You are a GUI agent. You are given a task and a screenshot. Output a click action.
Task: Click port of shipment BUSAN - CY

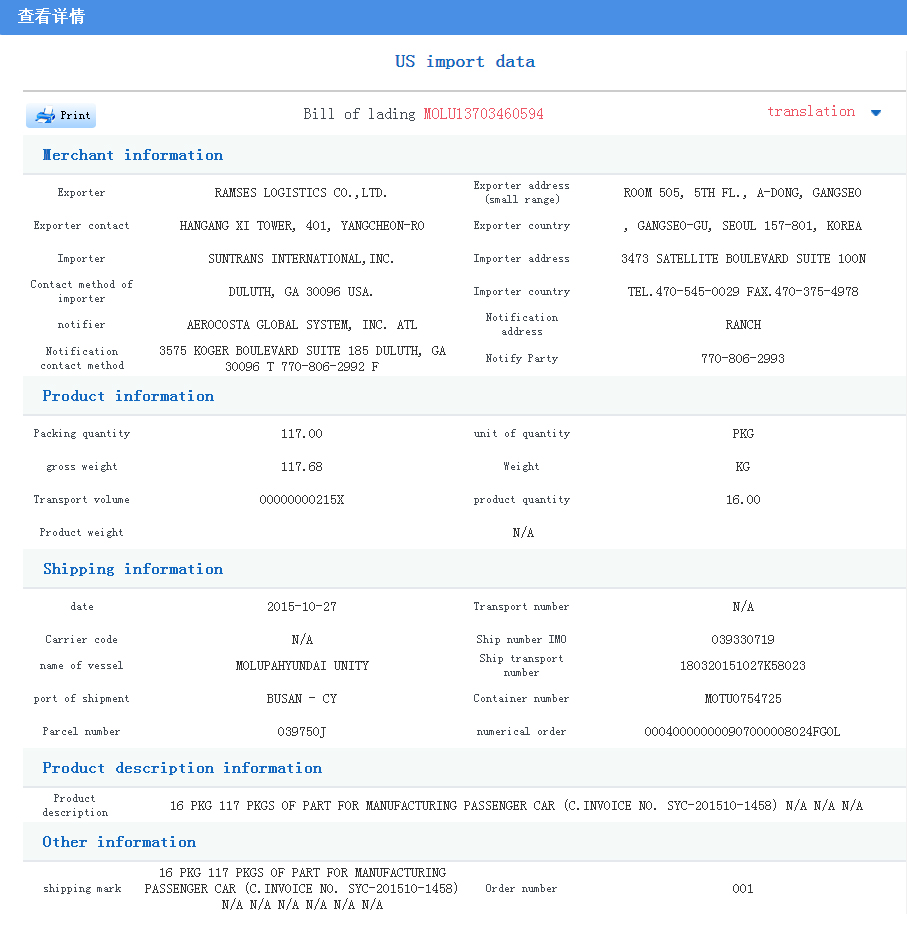pyautogui.click(x=302, y=699)
